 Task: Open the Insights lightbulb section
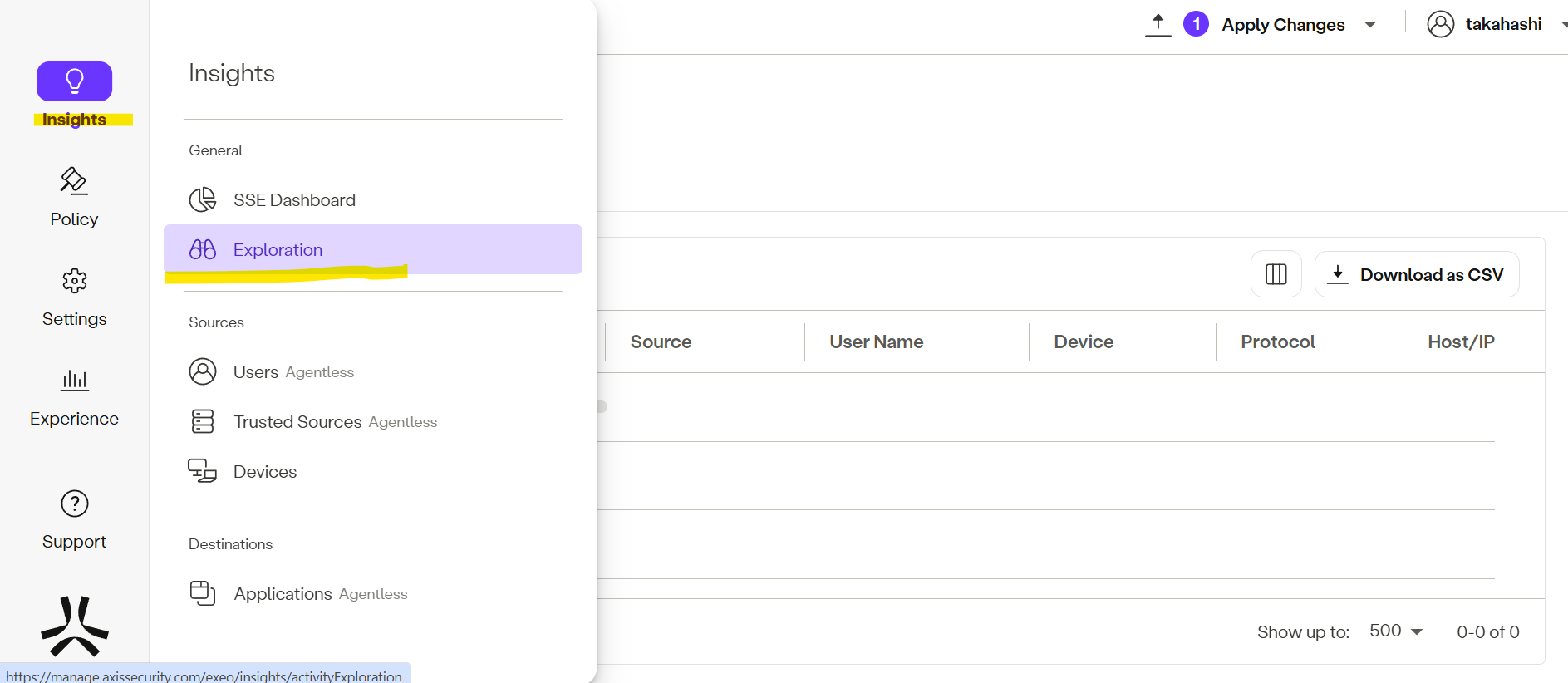(x=74, y=82)
